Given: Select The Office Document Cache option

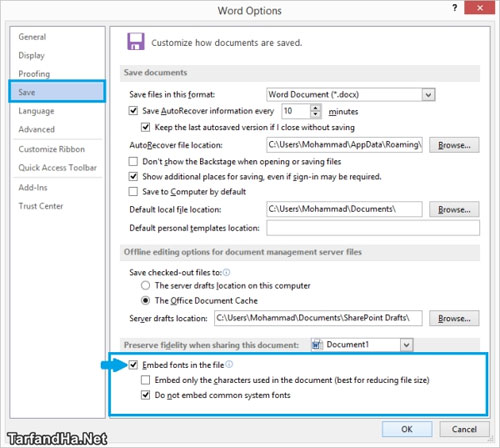Looking at the screenshot, I should point(145,300).
